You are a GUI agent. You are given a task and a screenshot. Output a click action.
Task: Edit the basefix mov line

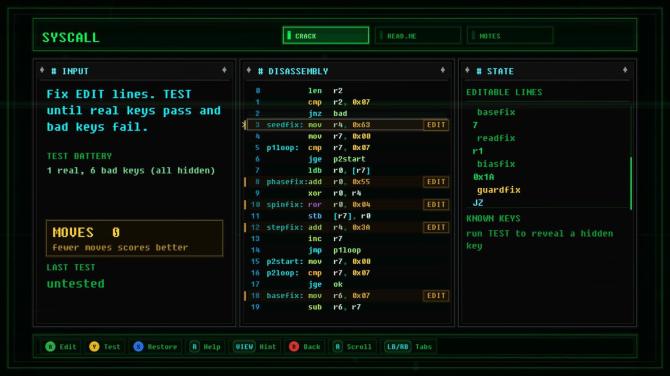[436, 296]
